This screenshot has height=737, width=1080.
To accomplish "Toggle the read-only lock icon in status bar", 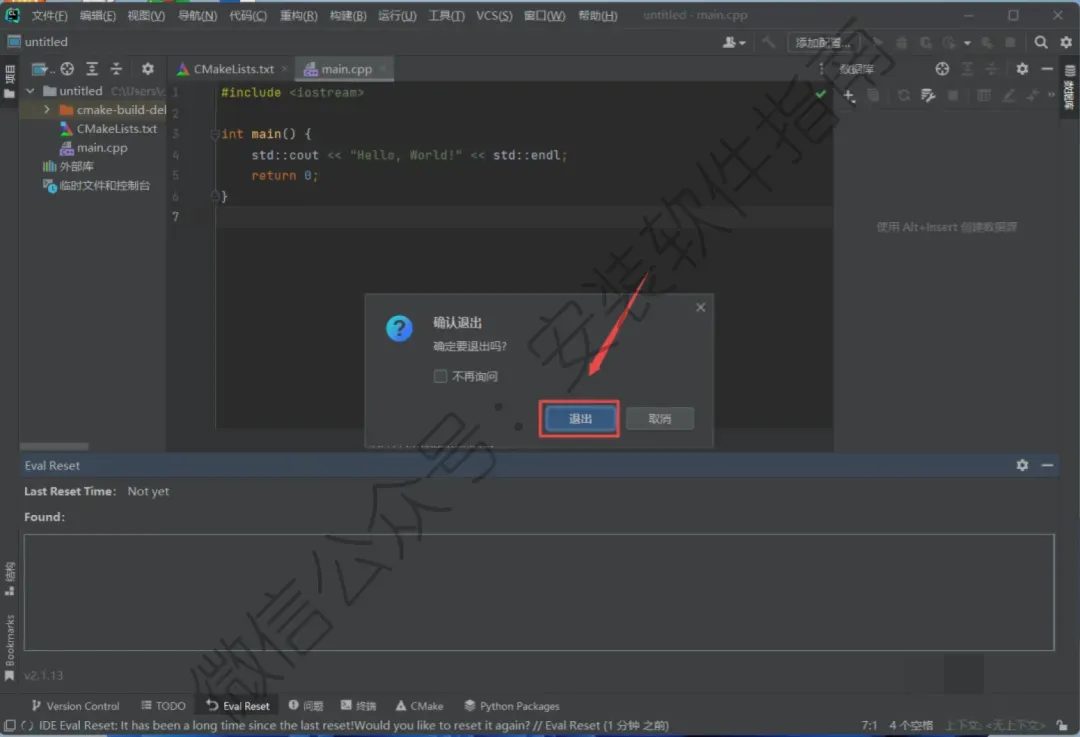I will 1062,725.
